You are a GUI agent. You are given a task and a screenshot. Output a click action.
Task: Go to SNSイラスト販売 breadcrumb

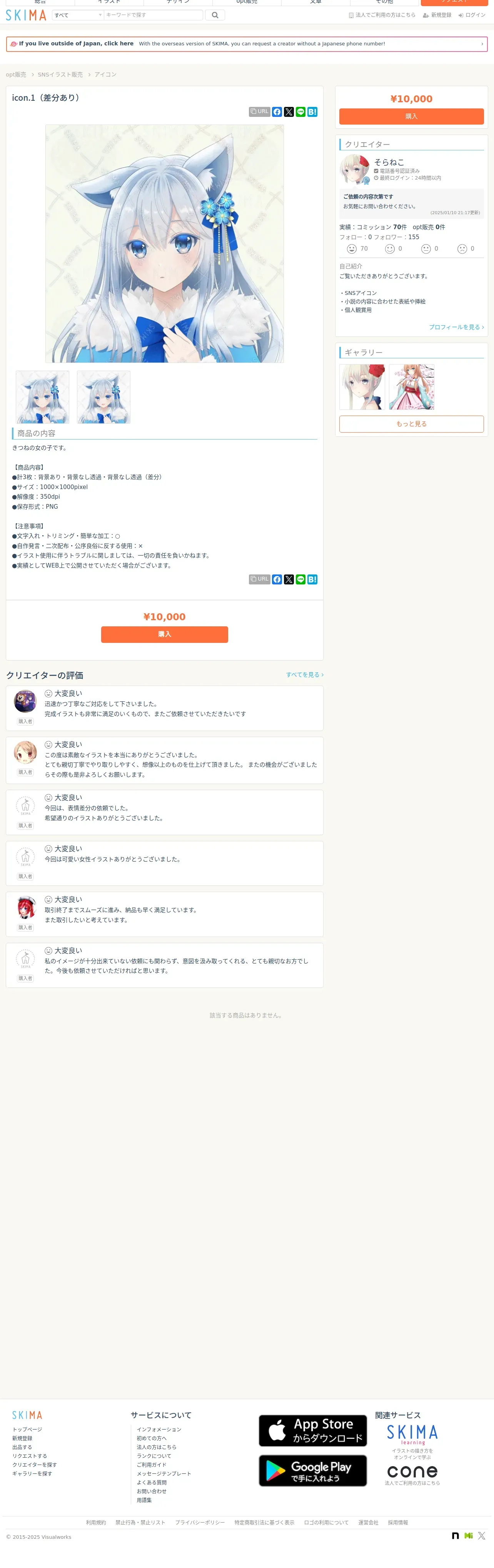click(60, 75)
